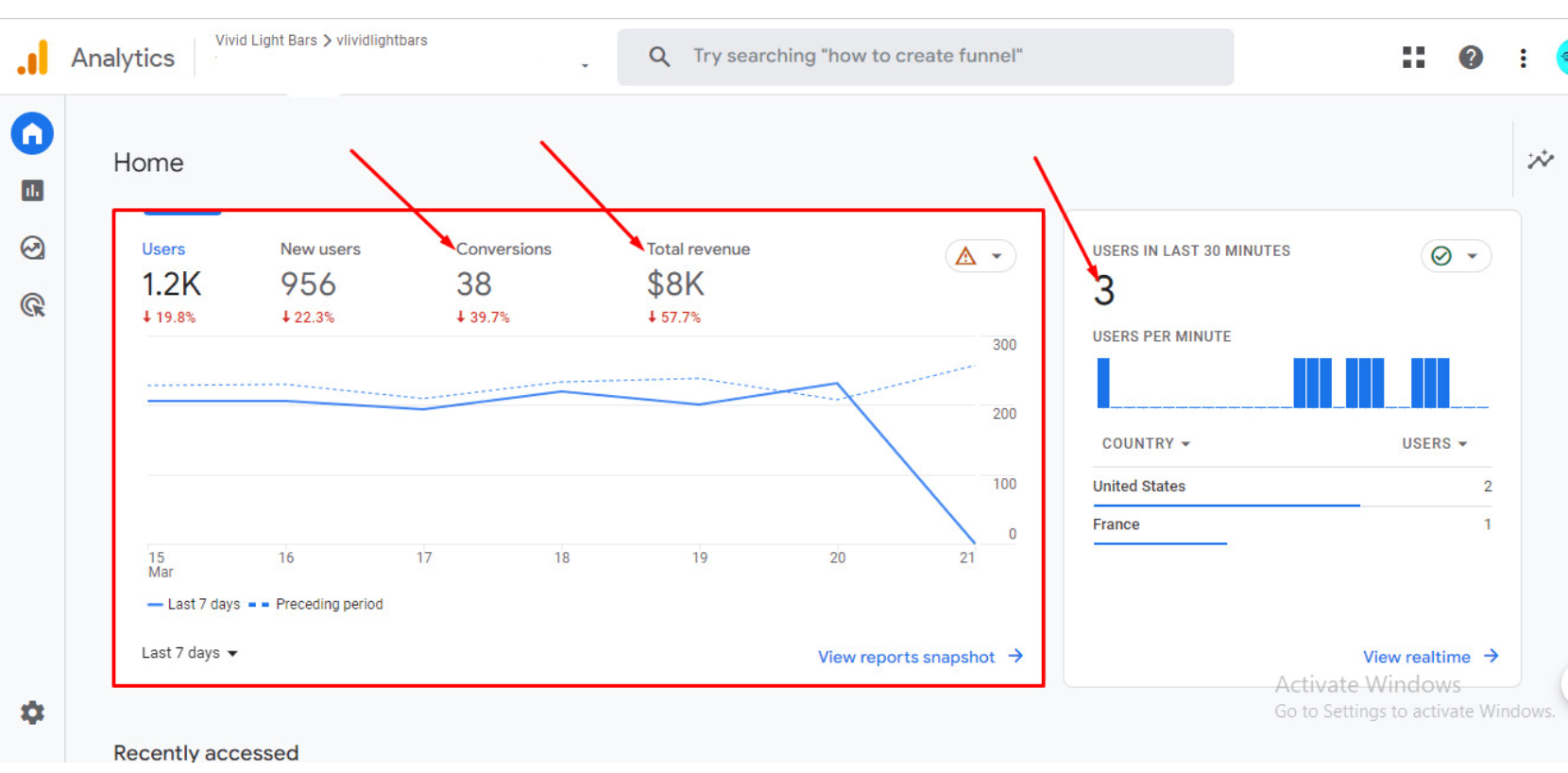Expand the warning data quality dropdown
This screenshot has height=773, width=1568.
[980, 256]
